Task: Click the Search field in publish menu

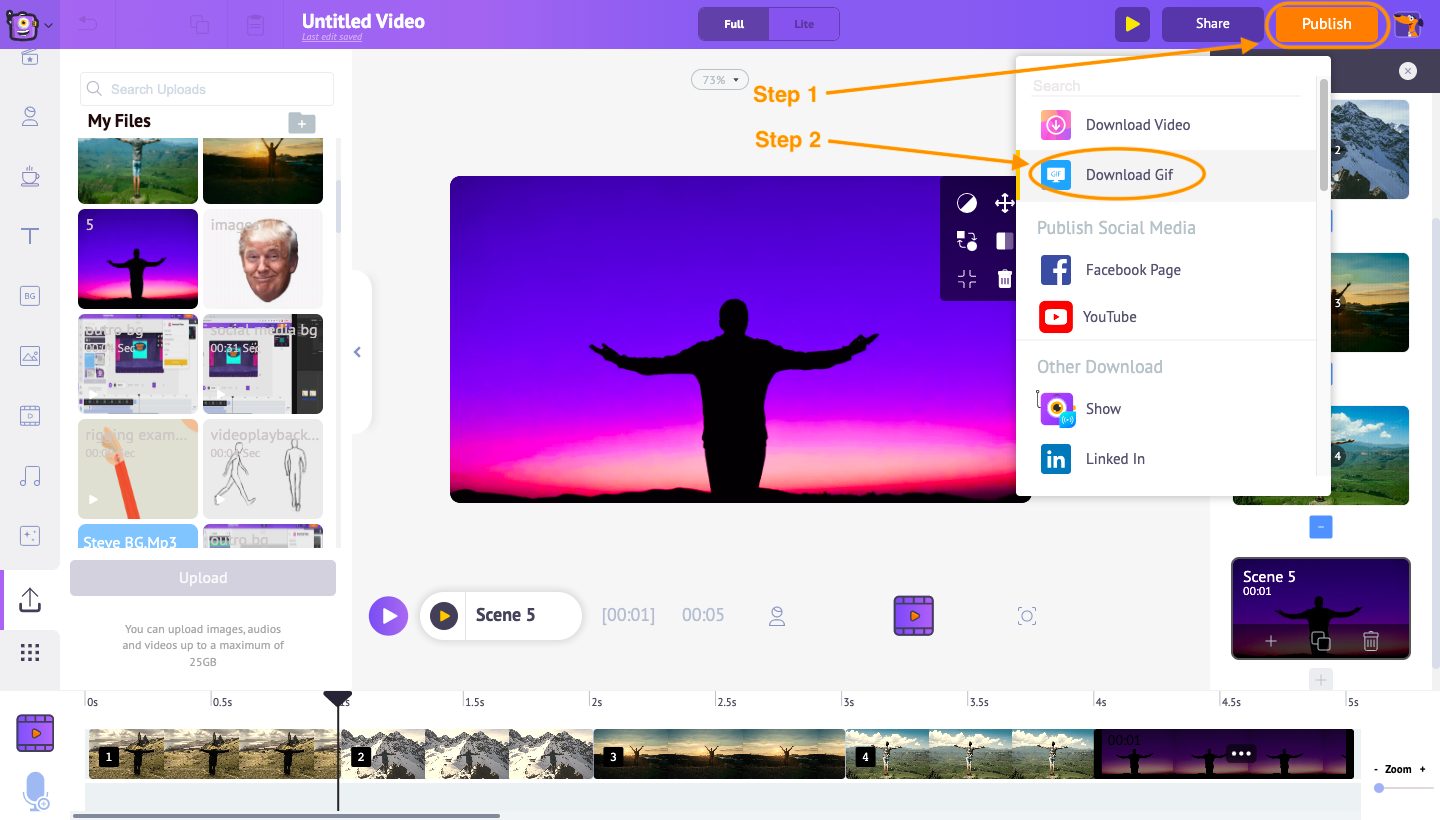Action: 1166,86
